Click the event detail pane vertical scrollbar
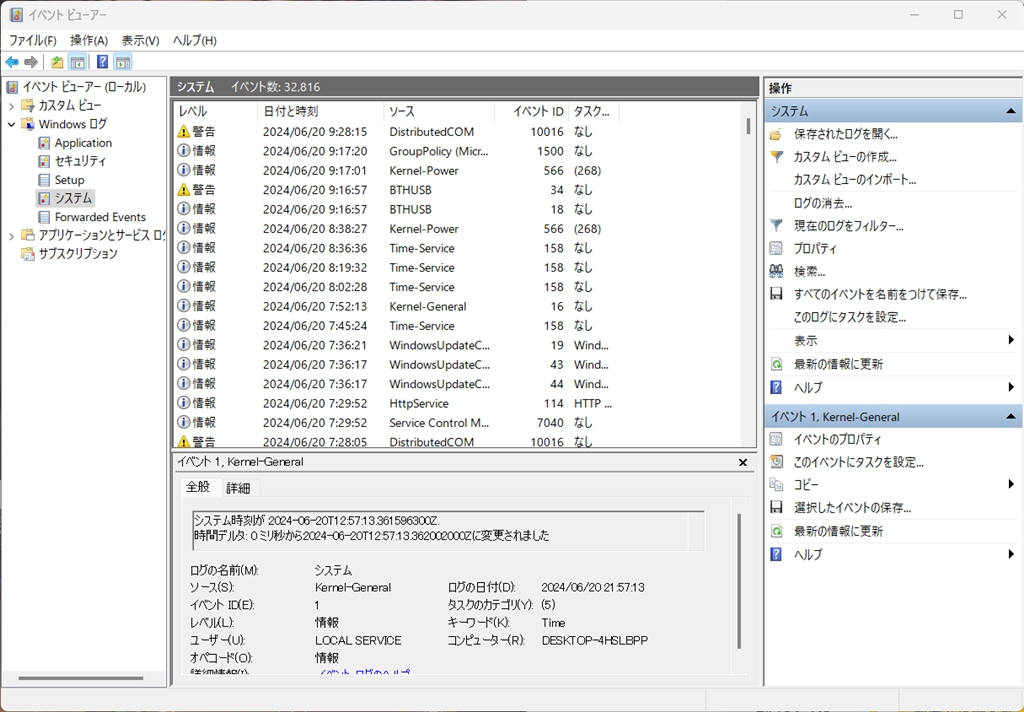1024x712 pixels. [x=739, y=581]
